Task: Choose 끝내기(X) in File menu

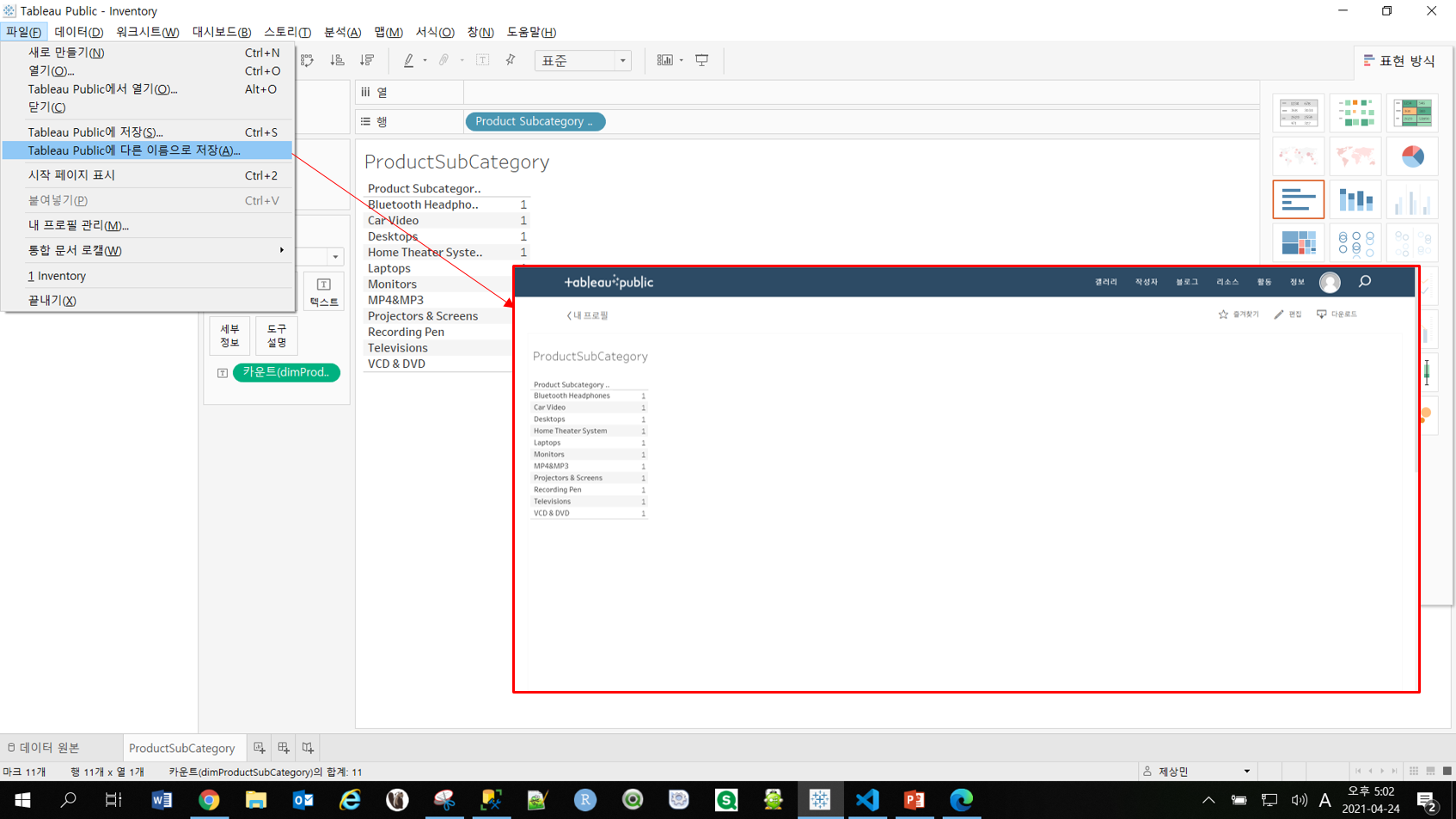Action: pyautogui.click(x=147, y=300)
